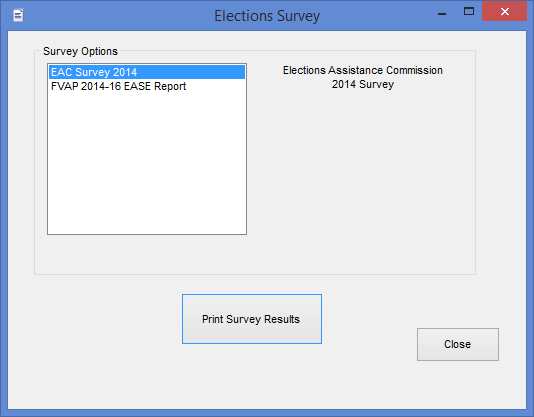Open the window system menu document icon
534x417 pixels.
click(18, 15)
